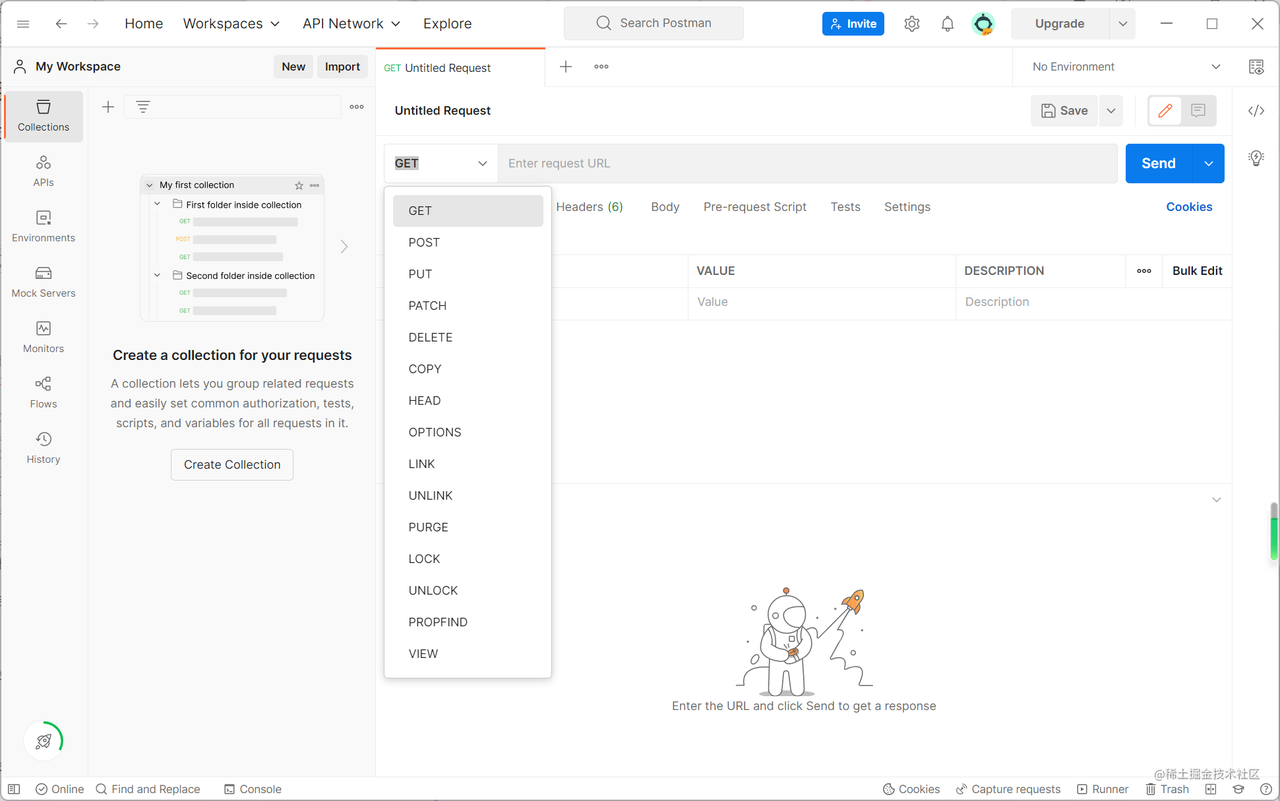Viewport: 1280px width, 801px height.
Task: Select PROPFIND from the method list
Action: (x=468, y=622)
